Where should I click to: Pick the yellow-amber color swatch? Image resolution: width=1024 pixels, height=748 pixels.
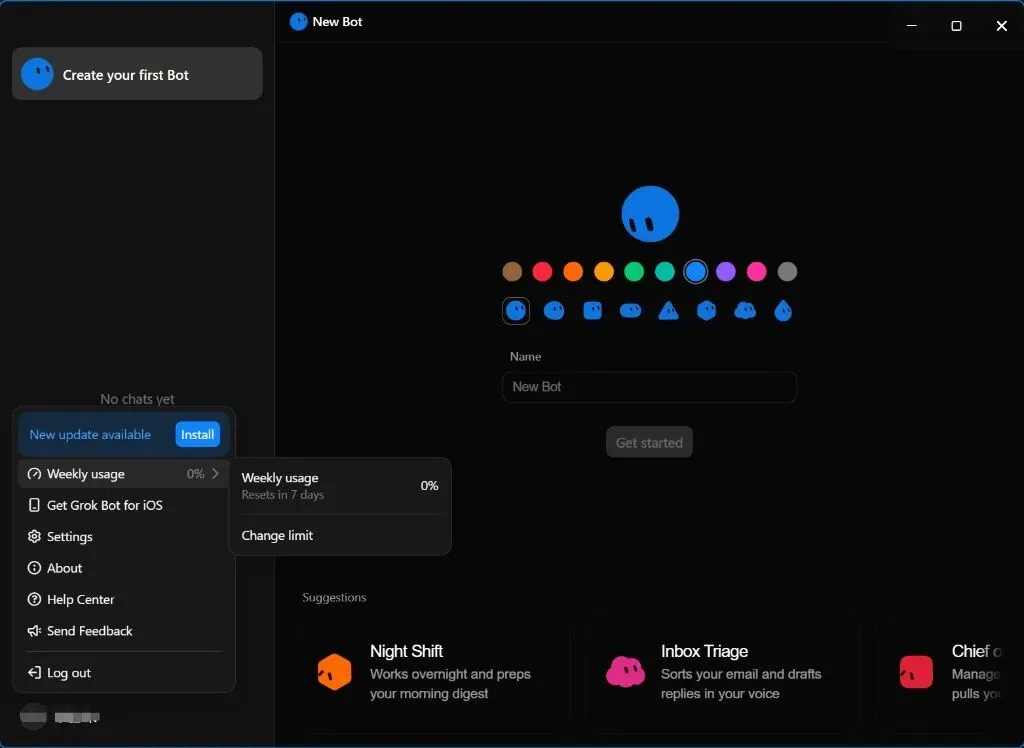pos(603,272)
